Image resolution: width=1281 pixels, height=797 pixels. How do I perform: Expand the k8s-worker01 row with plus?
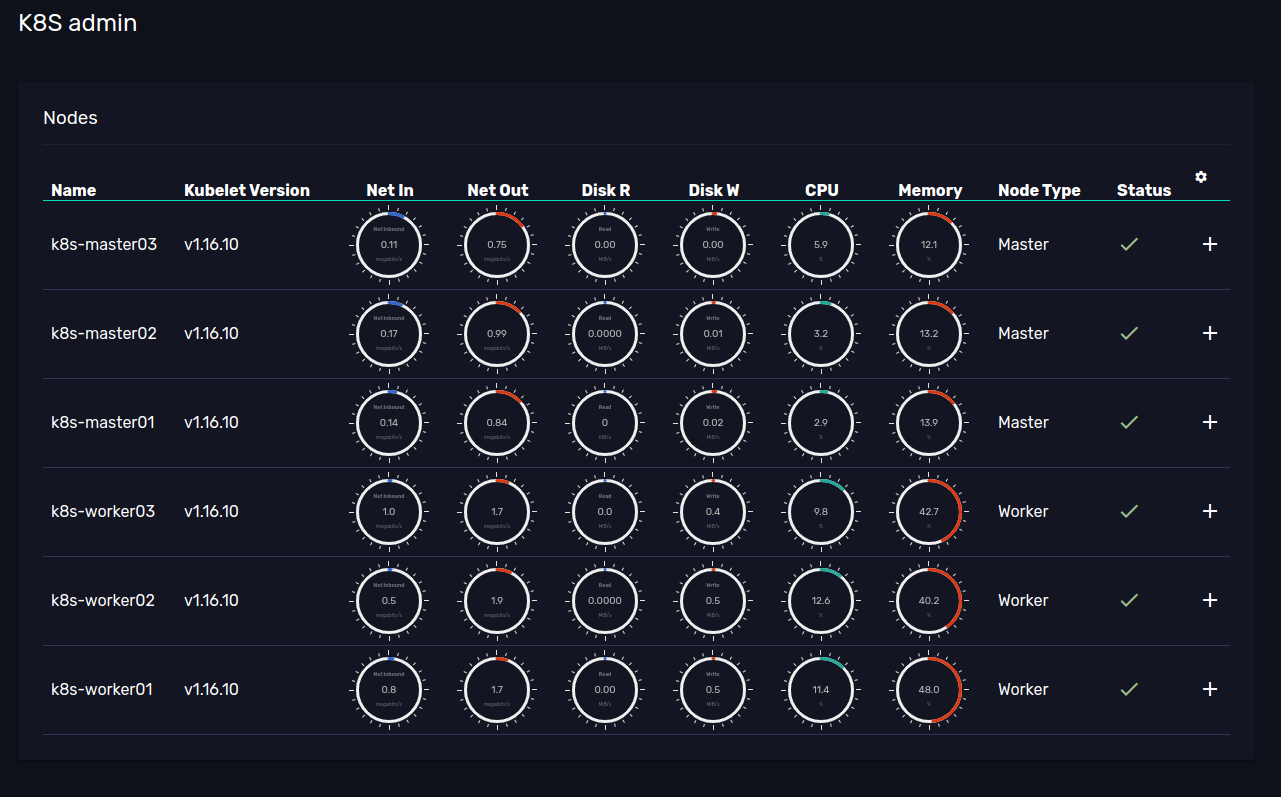tap(1210, 689)
